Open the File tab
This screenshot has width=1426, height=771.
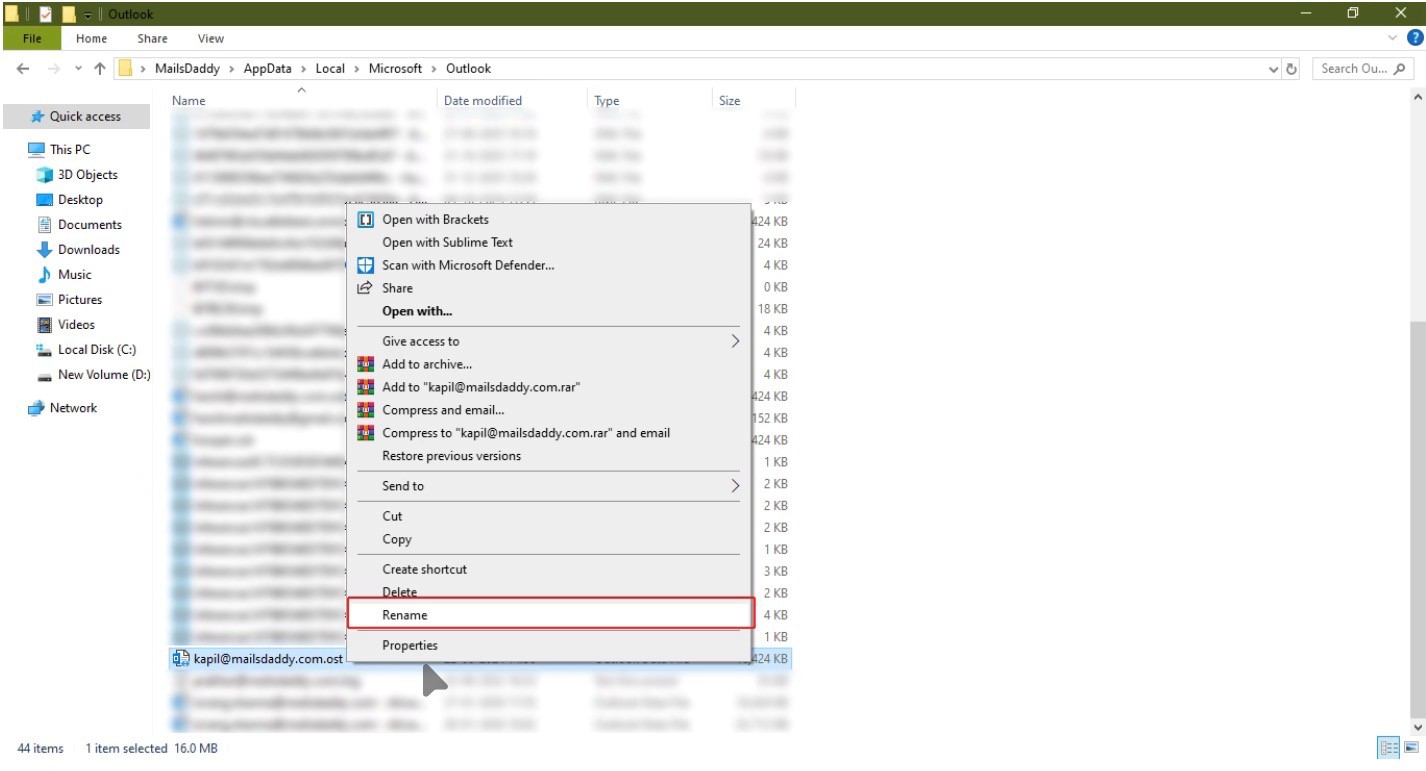(x=32, y=38)
